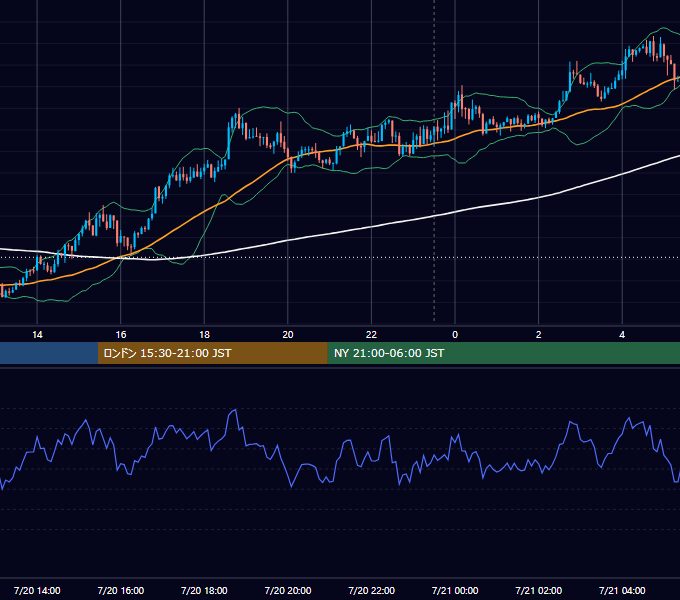Click the 7/20 14:00 time label
The width and height of the screenshot is (680, 600).
pyautogui.click(x=37, y=590)
